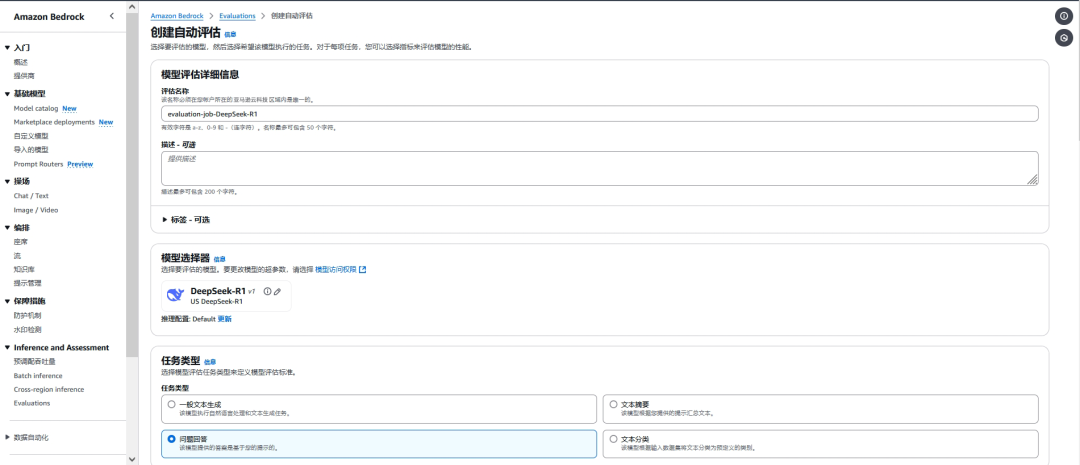The image size is (1080, 465).
Task: Open Image / Video playground
Action: click(36, 209)
